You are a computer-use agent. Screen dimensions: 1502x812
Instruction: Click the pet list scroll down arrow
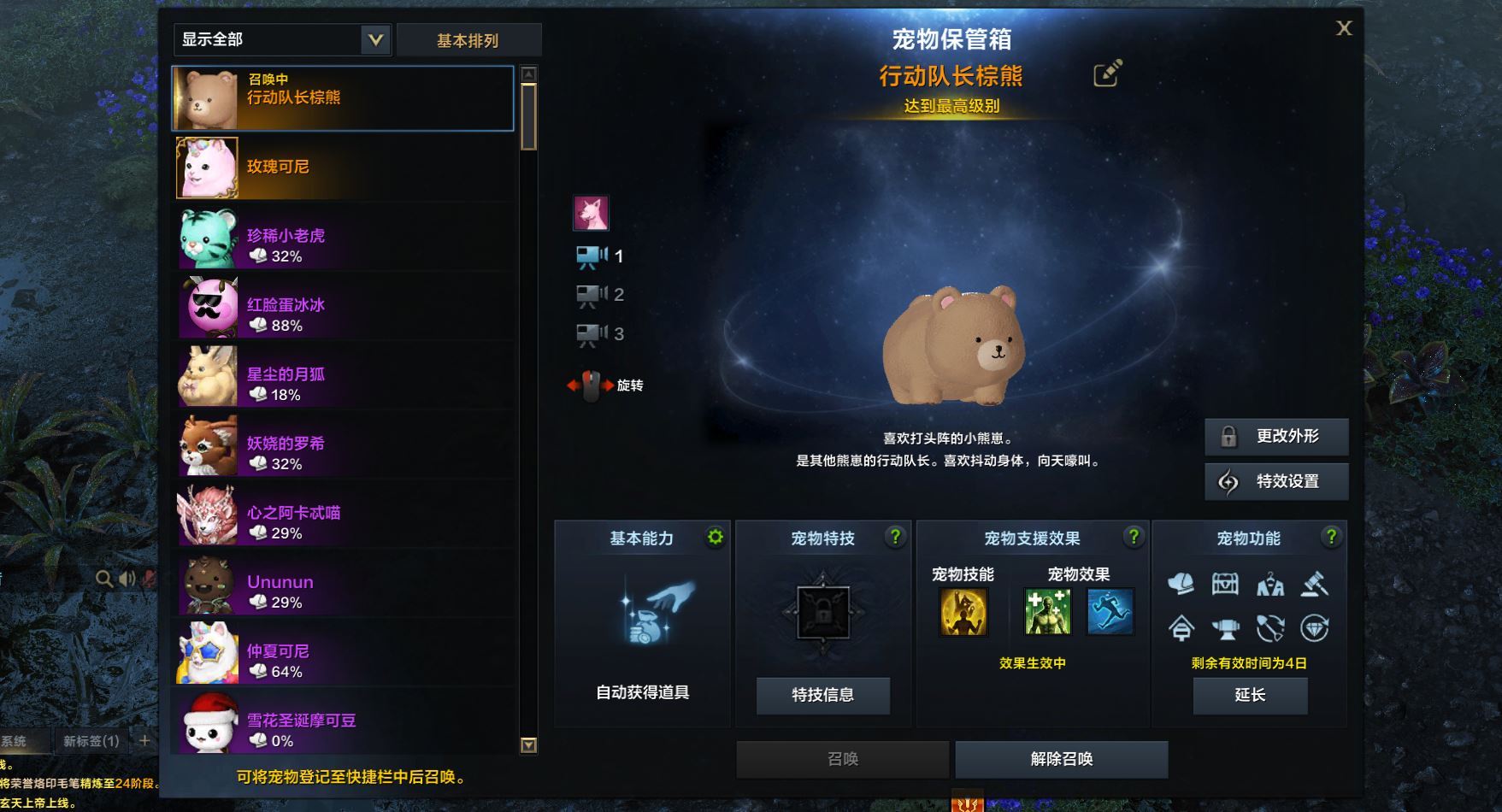529,745
